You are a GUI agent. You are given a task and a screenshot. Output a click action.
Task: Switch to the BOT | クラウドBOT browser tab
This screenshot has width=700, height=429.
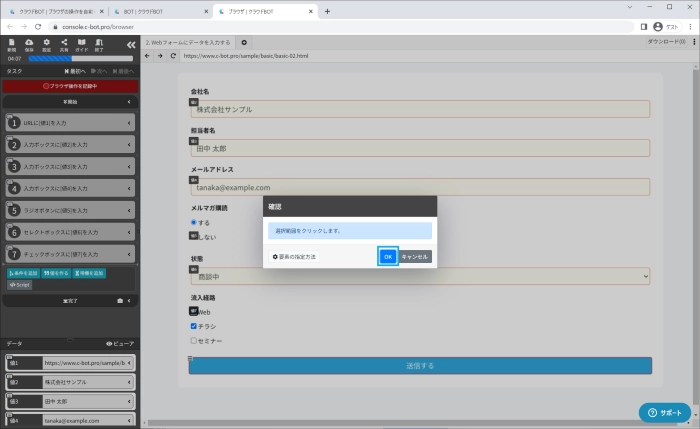tap(158, 11)
